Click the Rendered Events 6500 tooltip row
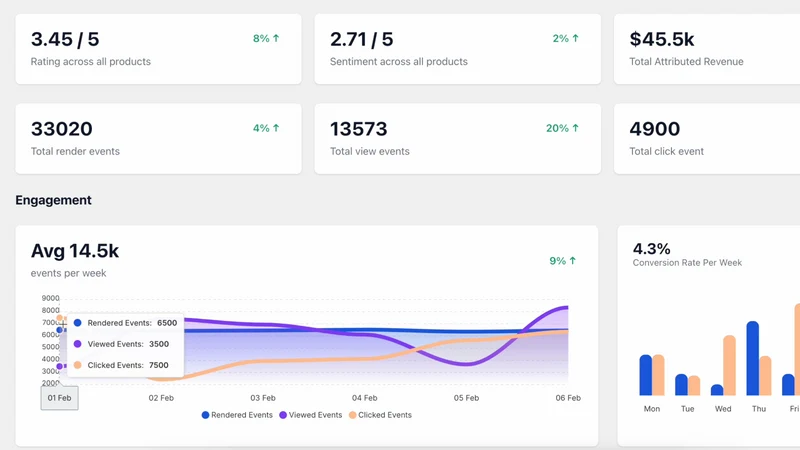Screen dimensions: 800x450 126,323
